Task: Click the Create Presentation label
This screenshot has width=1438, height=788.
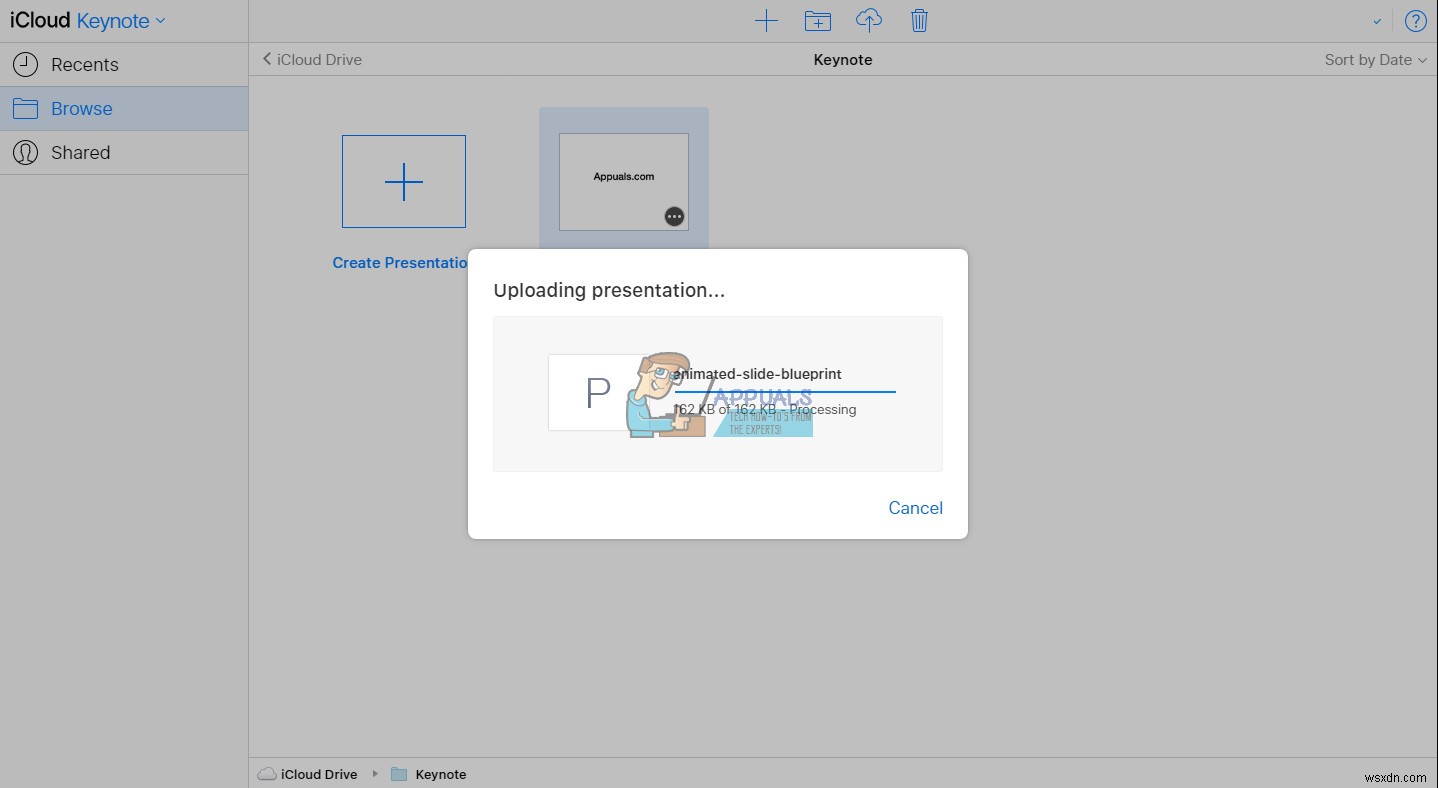Action: tap(400, 263)
